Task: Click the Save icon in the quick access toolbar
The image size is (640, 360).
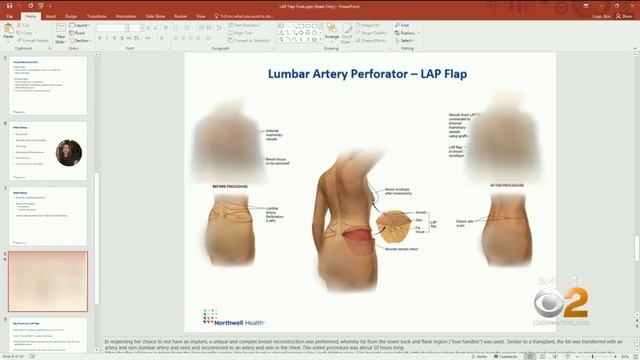Action: tap(9, 6)
